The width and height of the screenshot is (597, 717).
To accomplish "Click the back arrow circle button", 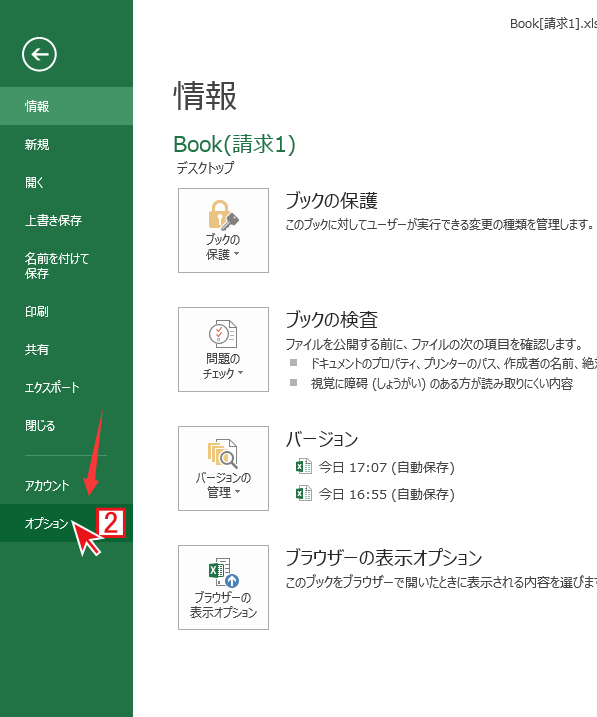I will pyautogui.click(x=39, y=54).
